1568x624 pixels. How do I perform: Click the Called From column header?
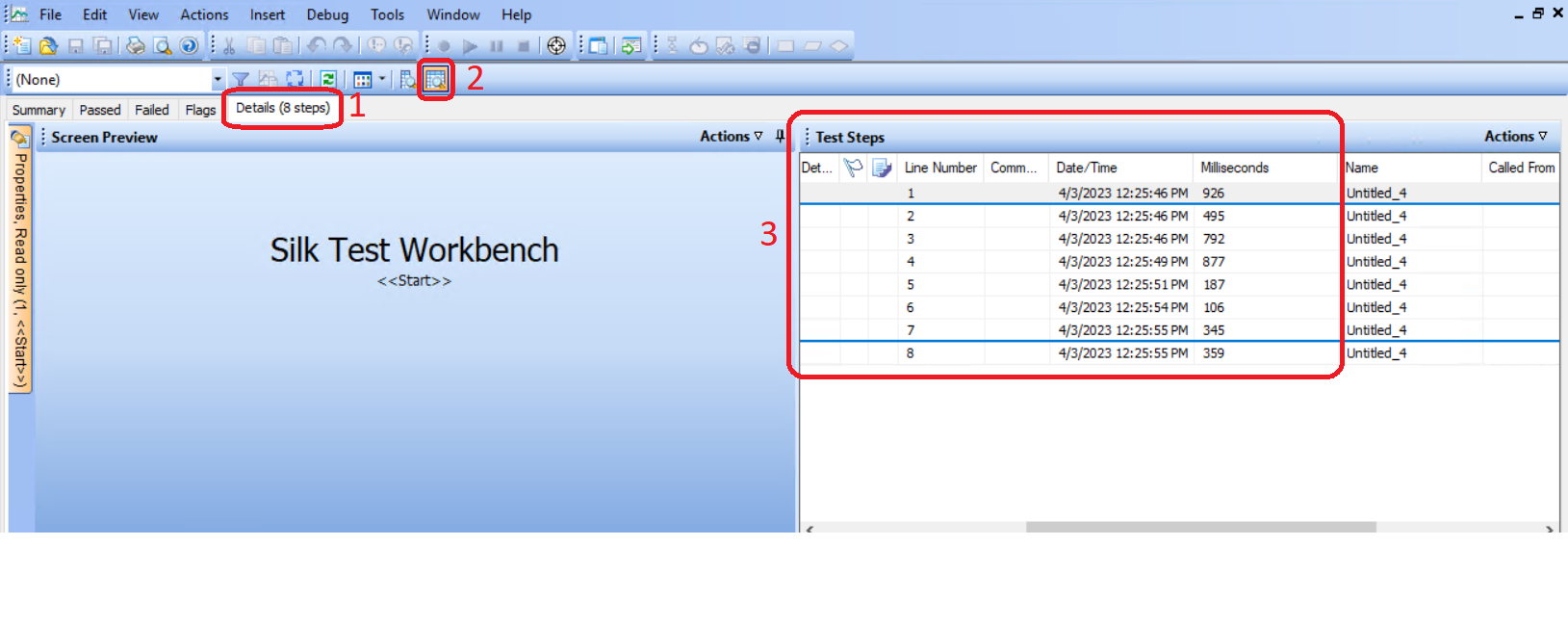(x=1521, y=168)
